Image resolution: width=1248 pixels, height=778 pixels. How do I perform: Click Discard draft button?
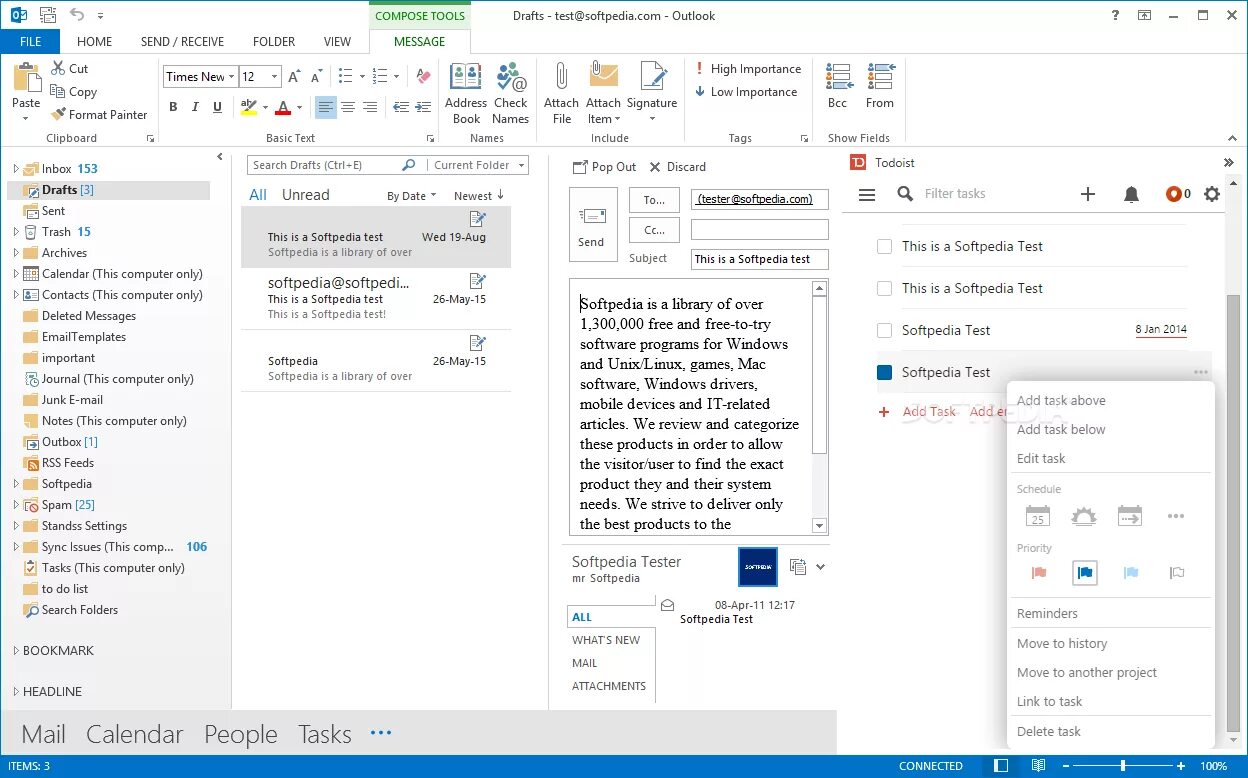(x=677, y=167)
